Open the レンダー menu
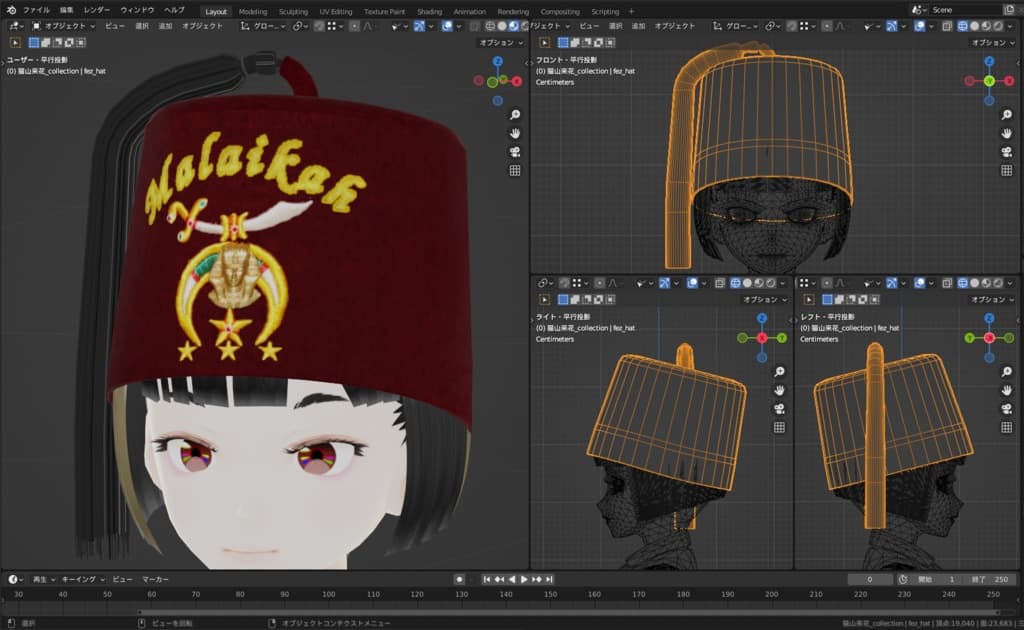 point(97,10)
